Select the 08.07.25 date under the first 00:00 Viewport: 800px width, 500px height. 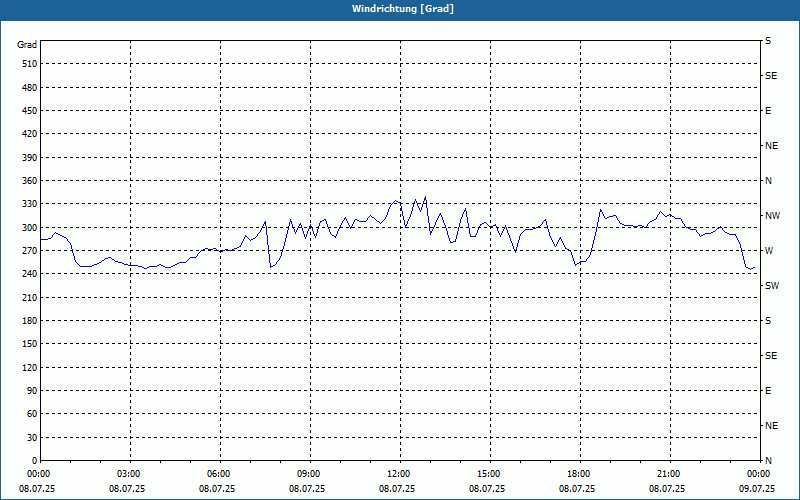(37, 489)
